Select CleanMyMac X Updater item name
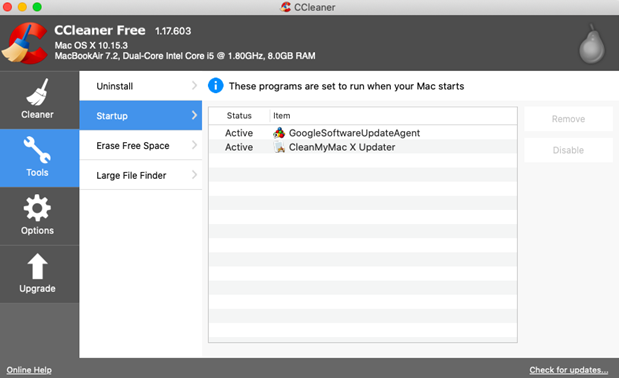The width and height of the screenshot is (619, 379). coord(342,147)
